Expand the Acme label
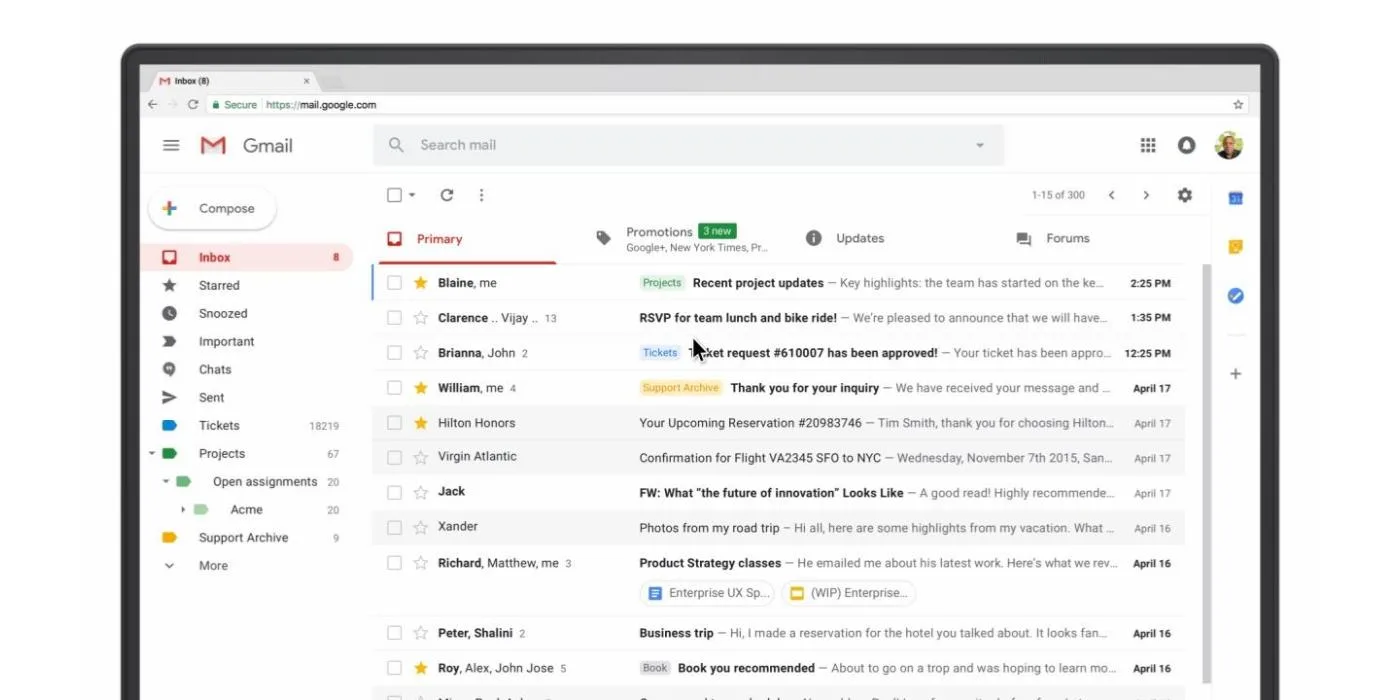Viewport: 1400px width, 700px height. [183, 510]
